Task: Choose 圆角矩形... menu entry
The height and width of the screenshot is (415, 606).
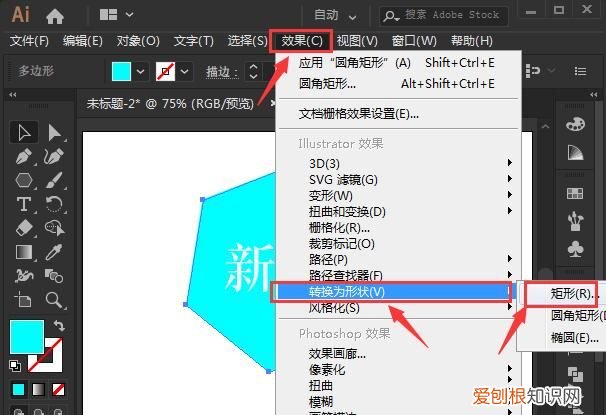Action: [x=398, y=83]
